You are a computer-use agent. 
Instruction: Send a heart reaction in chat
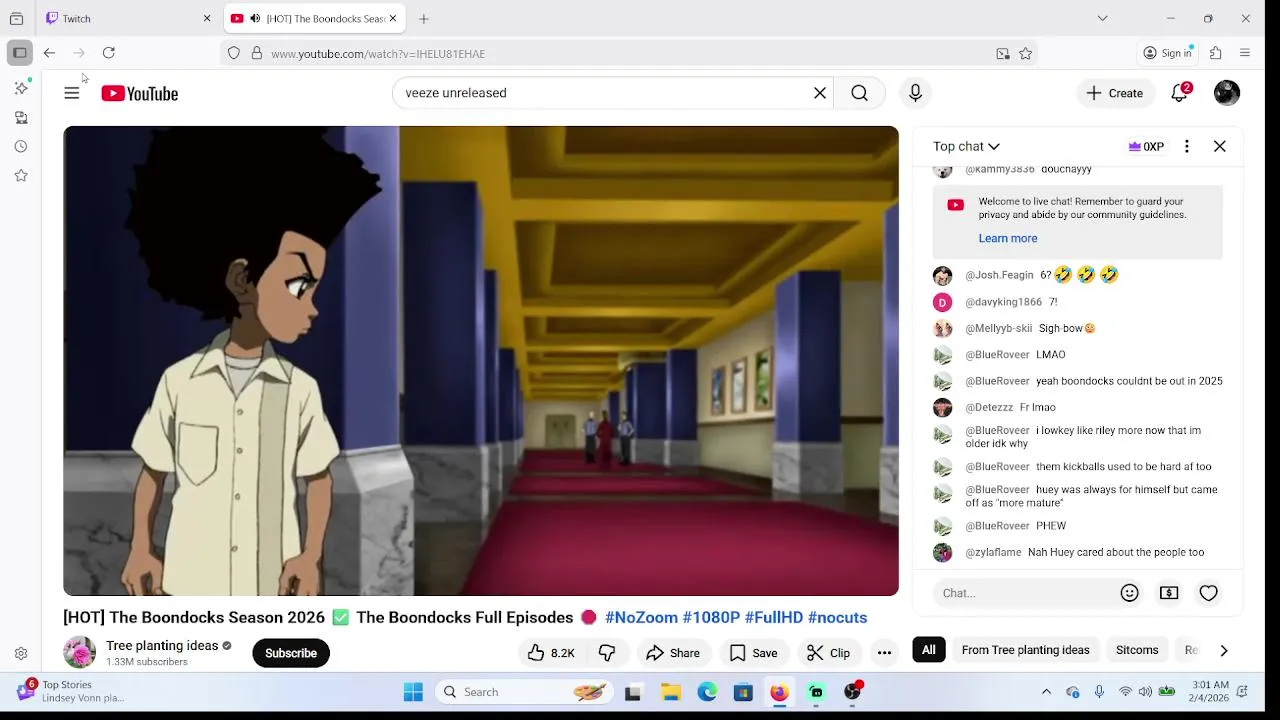point(1208,593)
